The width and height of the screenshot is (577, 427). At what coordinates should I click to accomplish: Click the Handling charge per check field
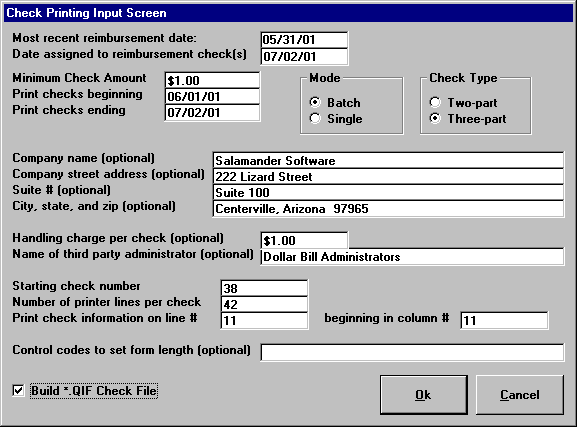pos(304,240)
